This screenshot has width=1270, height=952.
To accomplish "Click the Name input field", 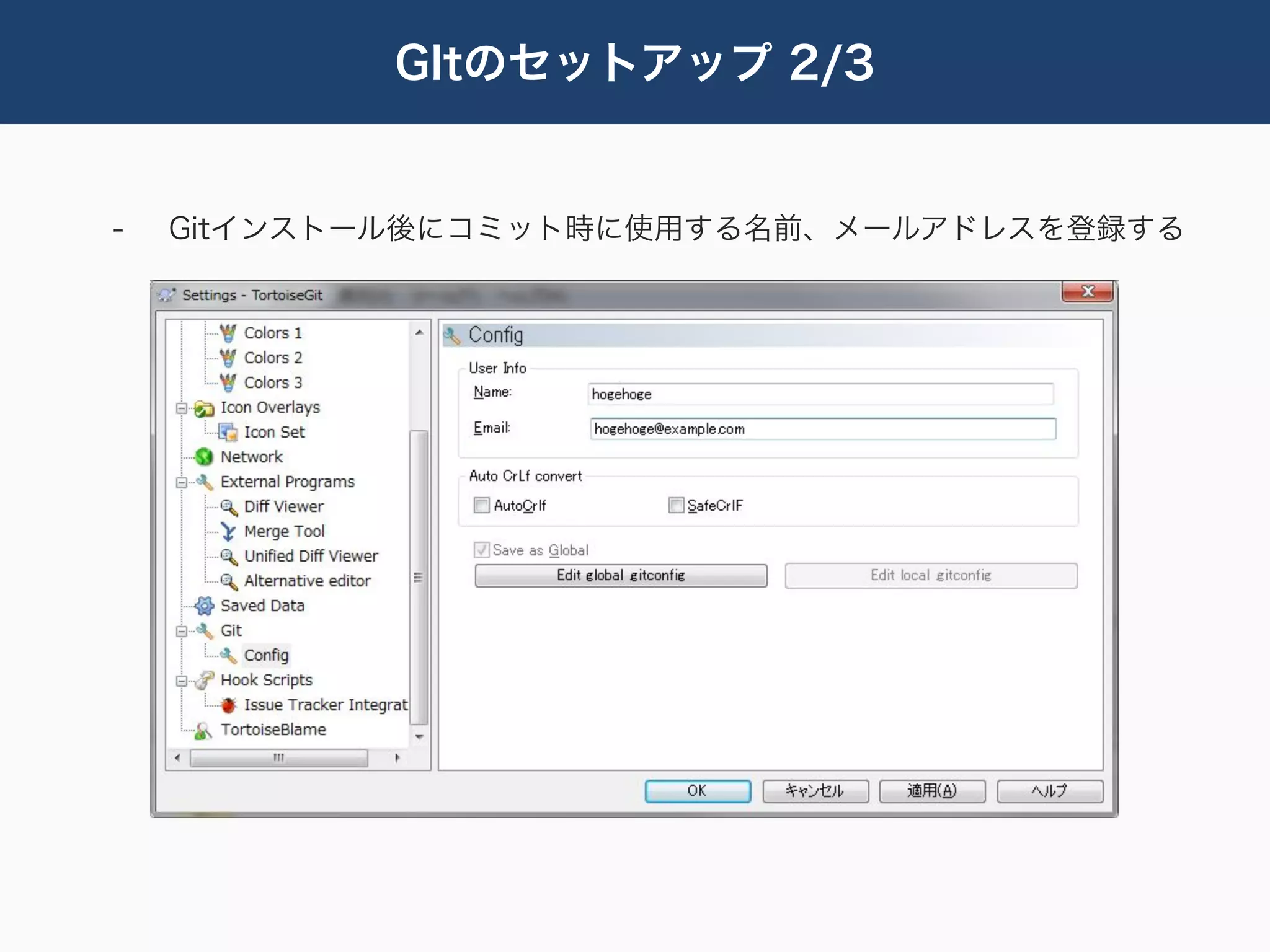I will pos(820,394).
